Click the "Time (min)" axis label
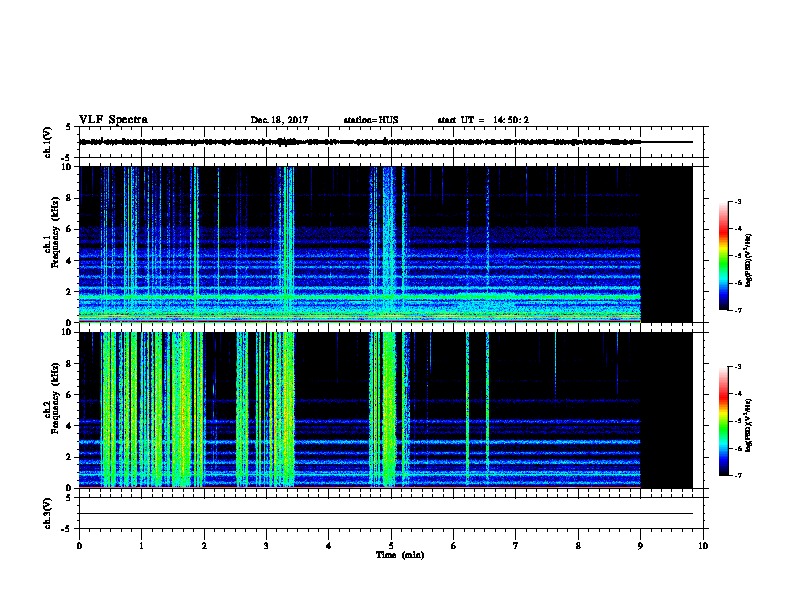792x612 pixels. click(x=400, y=555)
